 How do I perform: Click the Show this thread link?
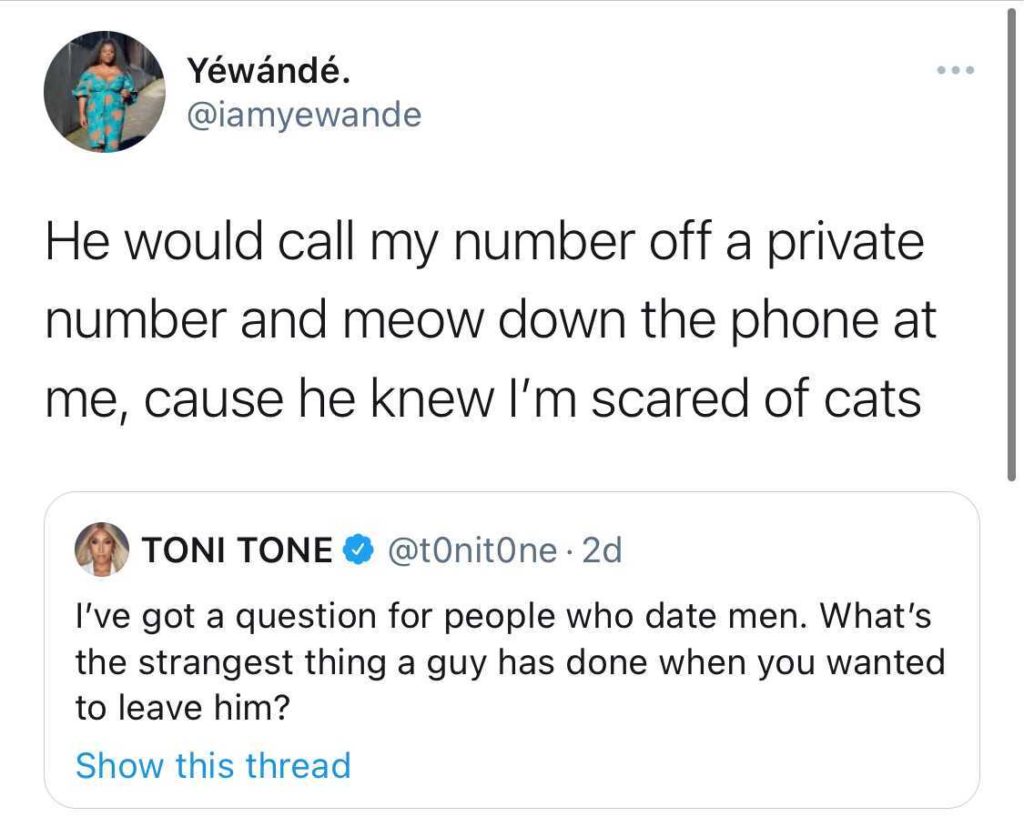click(213, 766)
